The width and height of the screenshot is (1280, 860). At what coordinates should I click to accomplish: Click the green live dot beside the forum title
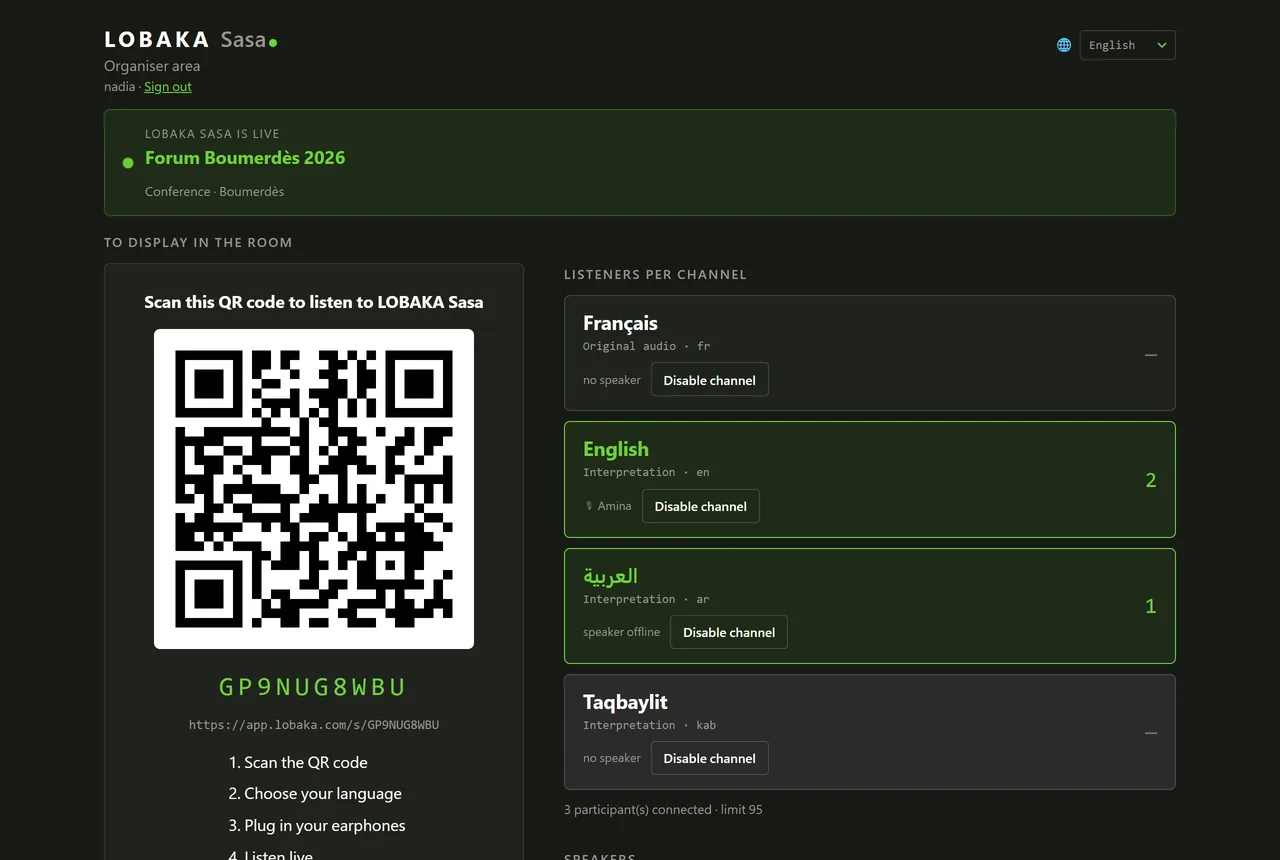tap(128, 163)
